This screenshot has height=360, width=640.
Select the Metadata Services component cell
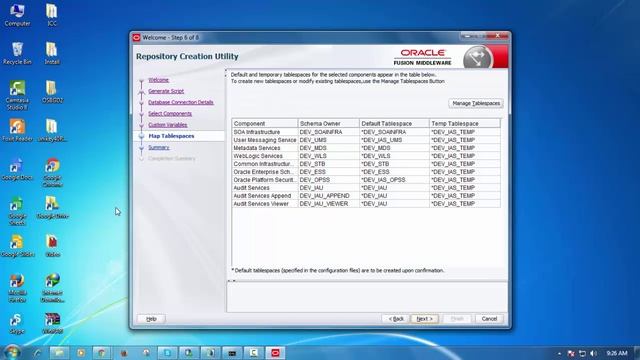[x=265, y=148]
